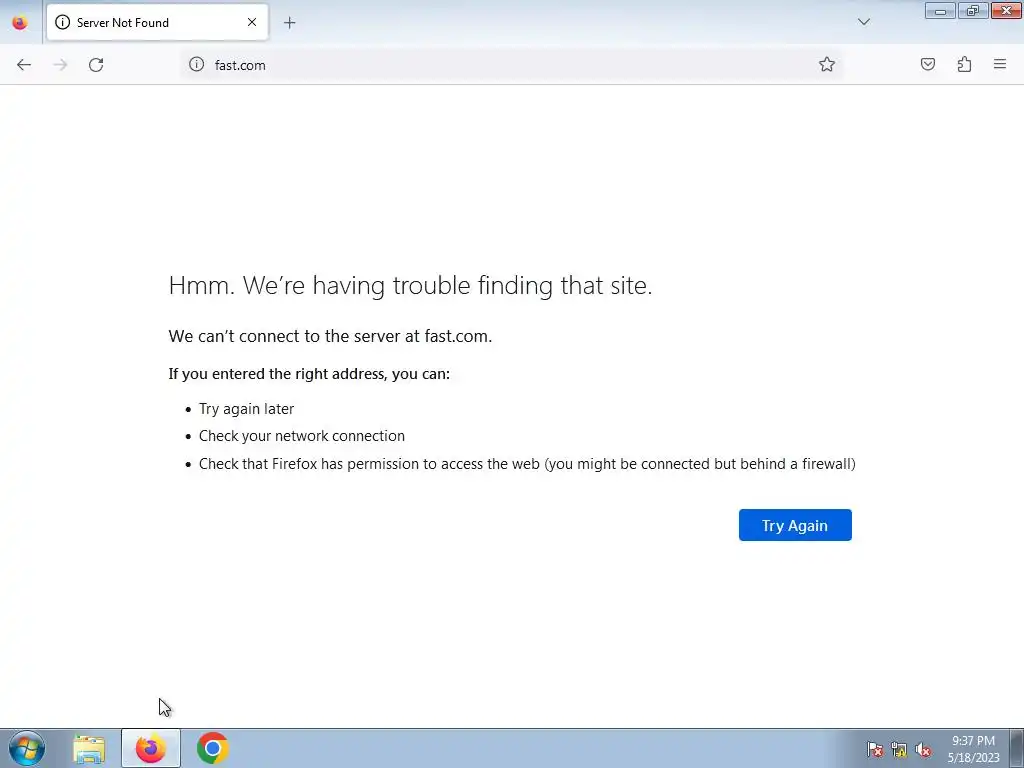Viewport: 1024px width, 768px height.
Task: Open the Firefox application menu
Action: click(1000, 64)
